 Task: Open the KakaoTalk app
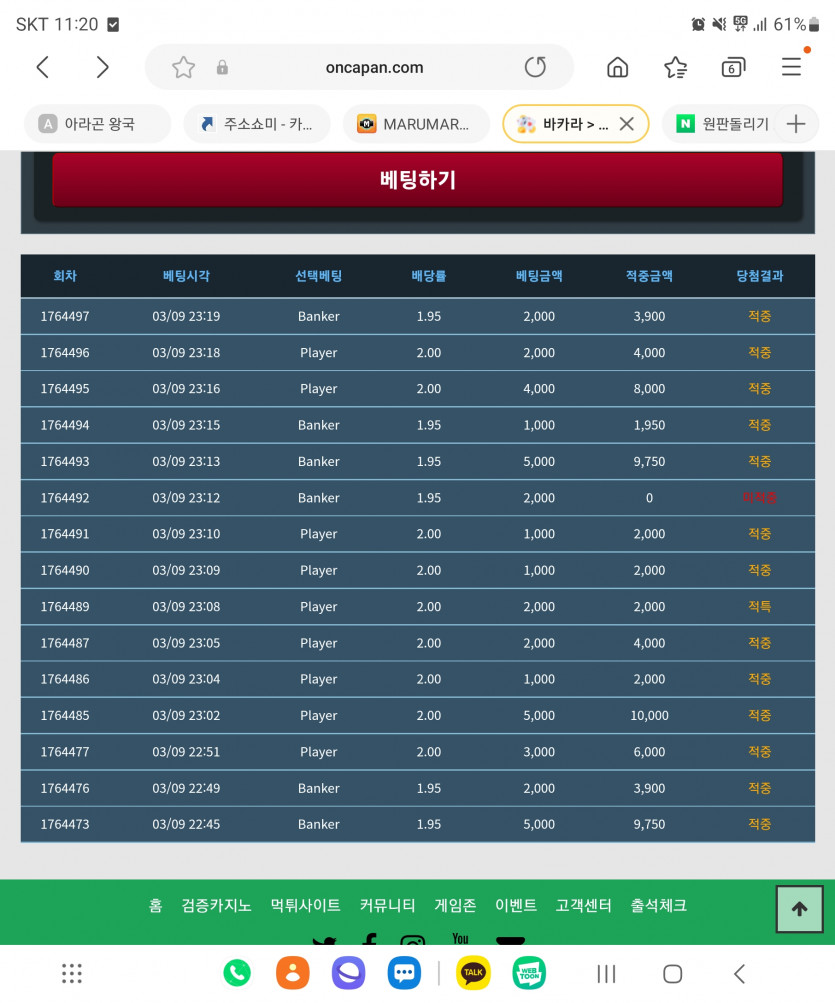(x=473, y=973)
